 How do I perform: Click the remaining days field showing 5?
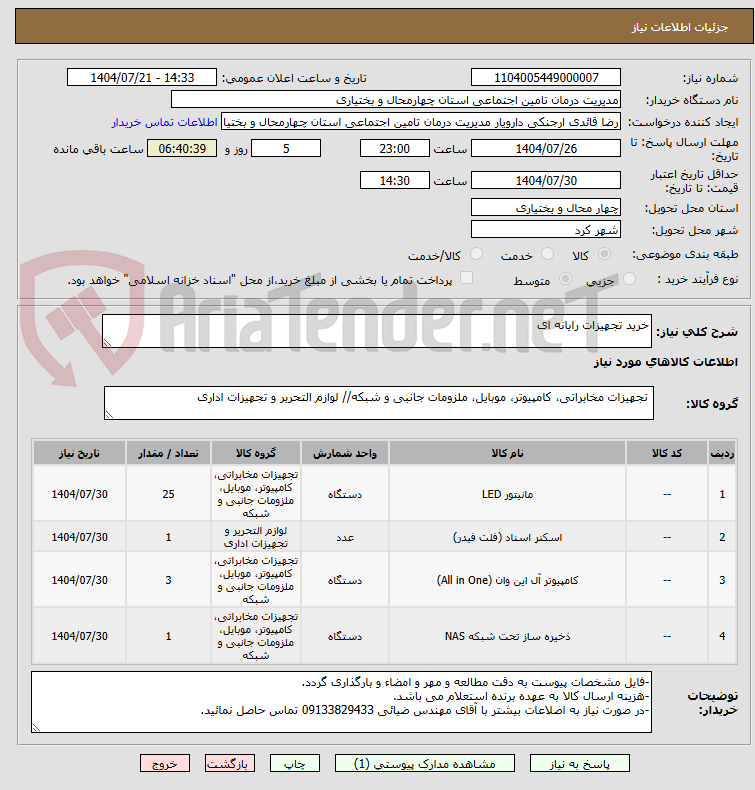[x=286, y=149]
